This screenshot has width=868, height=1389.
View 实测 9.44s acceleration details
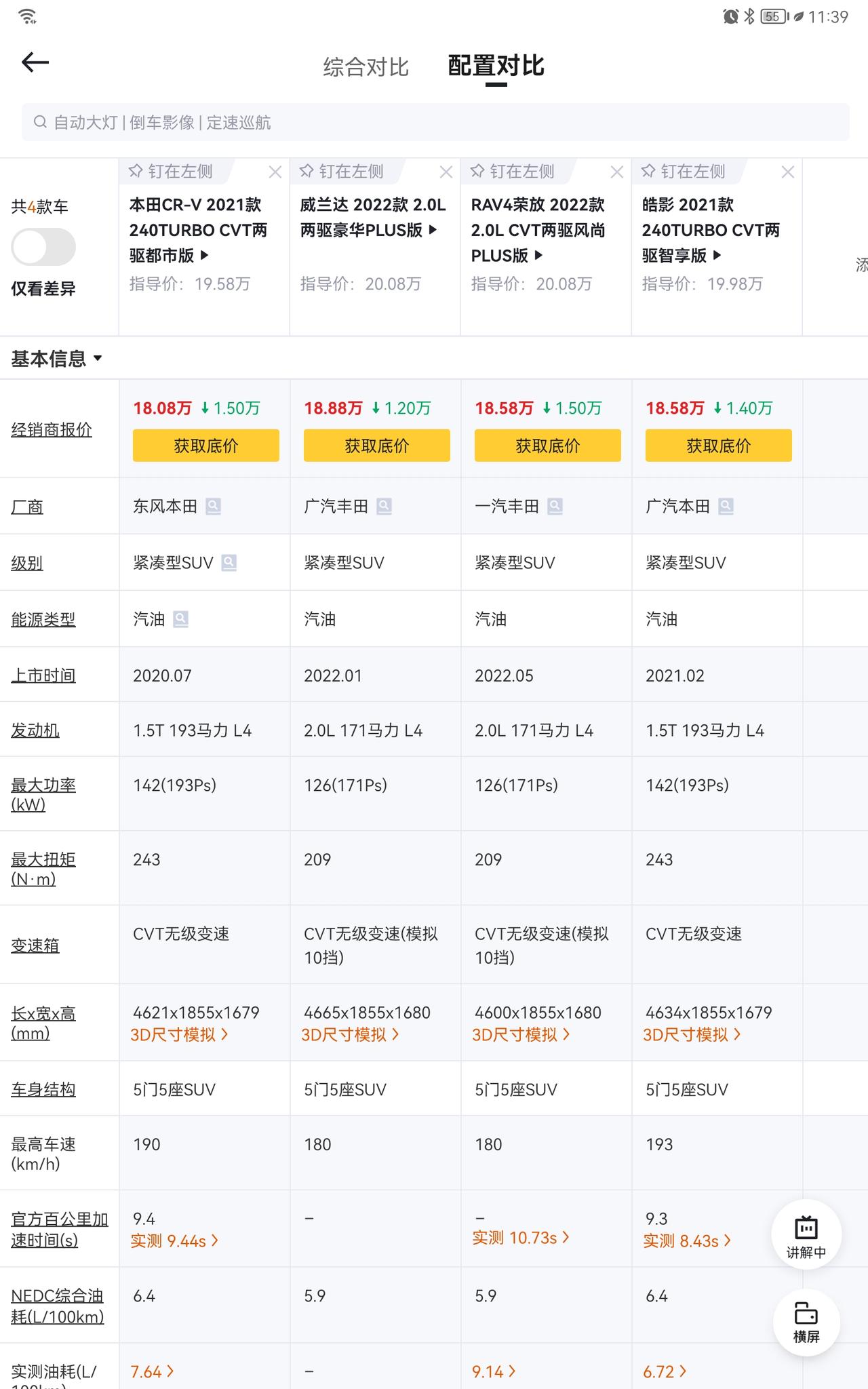tap(175, 1241)
